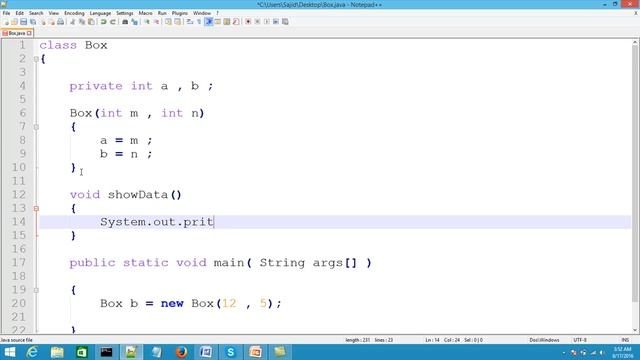Select the Box.java document tab

point(16,33)
